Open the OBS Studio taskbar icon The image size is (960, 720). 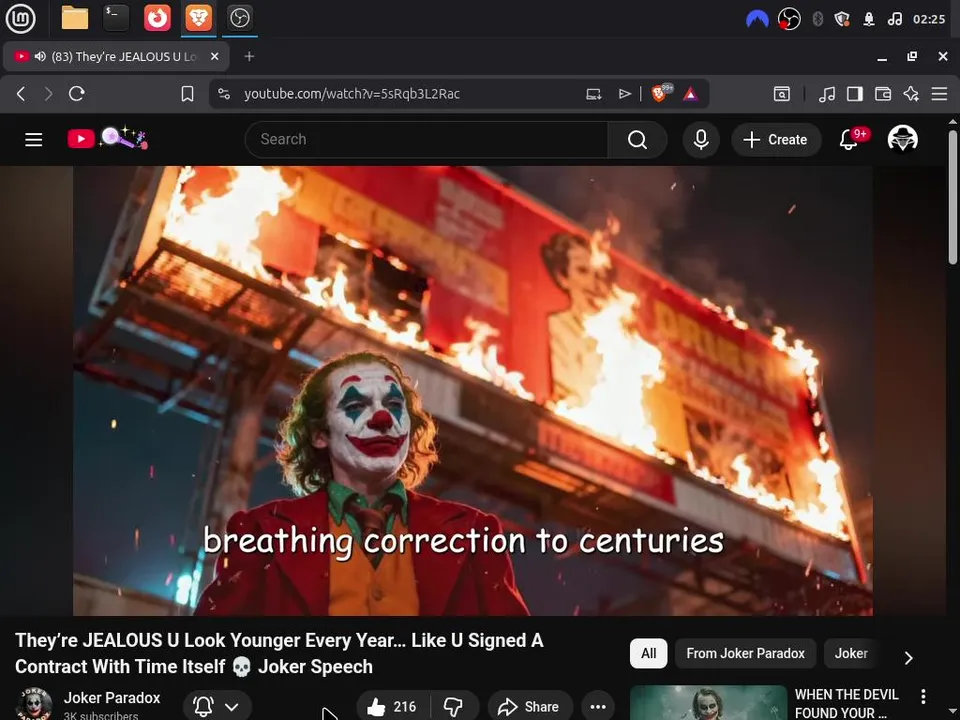239,18
